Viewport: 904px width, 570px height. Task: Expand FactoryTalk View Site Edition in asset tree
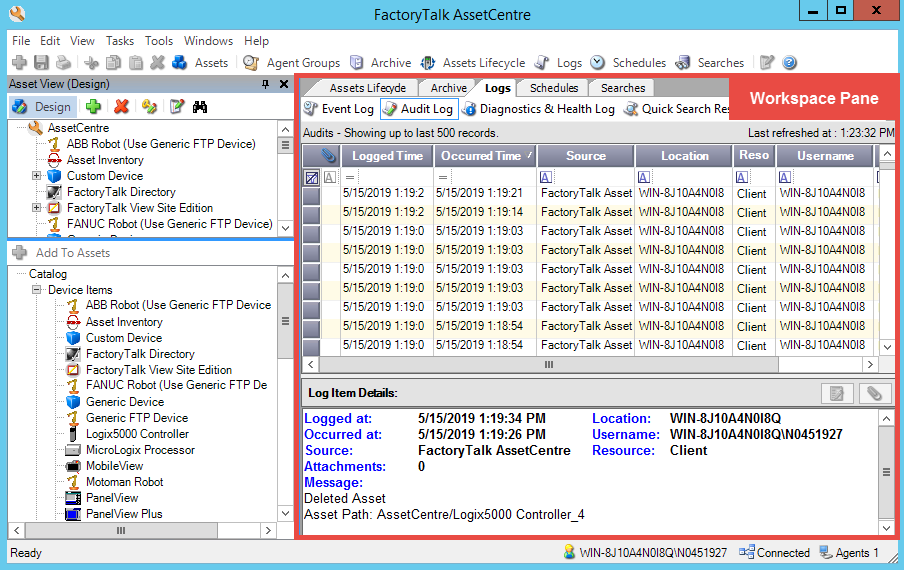pos(36,207)
